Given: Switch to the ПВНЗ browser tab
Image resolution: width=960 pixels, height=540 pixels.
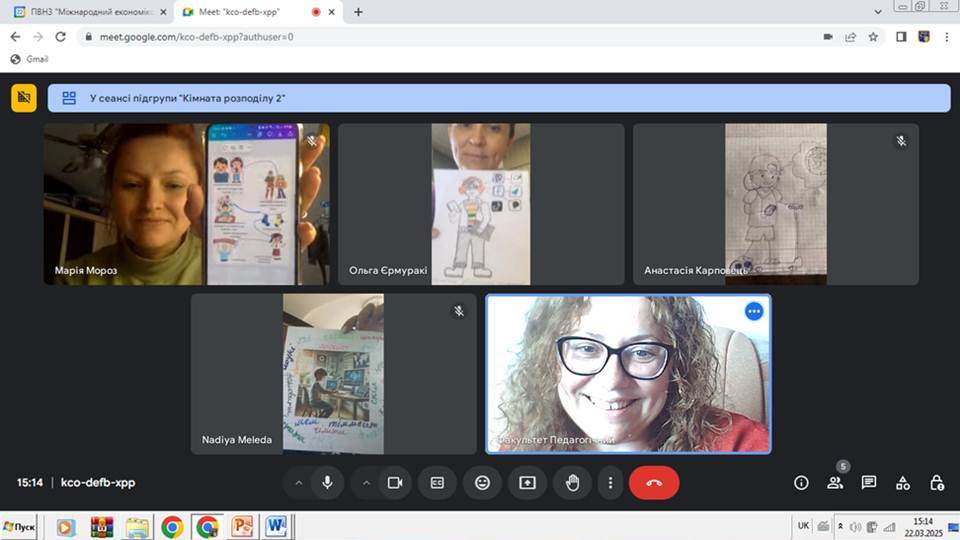Looking at the screenshot, I should [91, 12].
